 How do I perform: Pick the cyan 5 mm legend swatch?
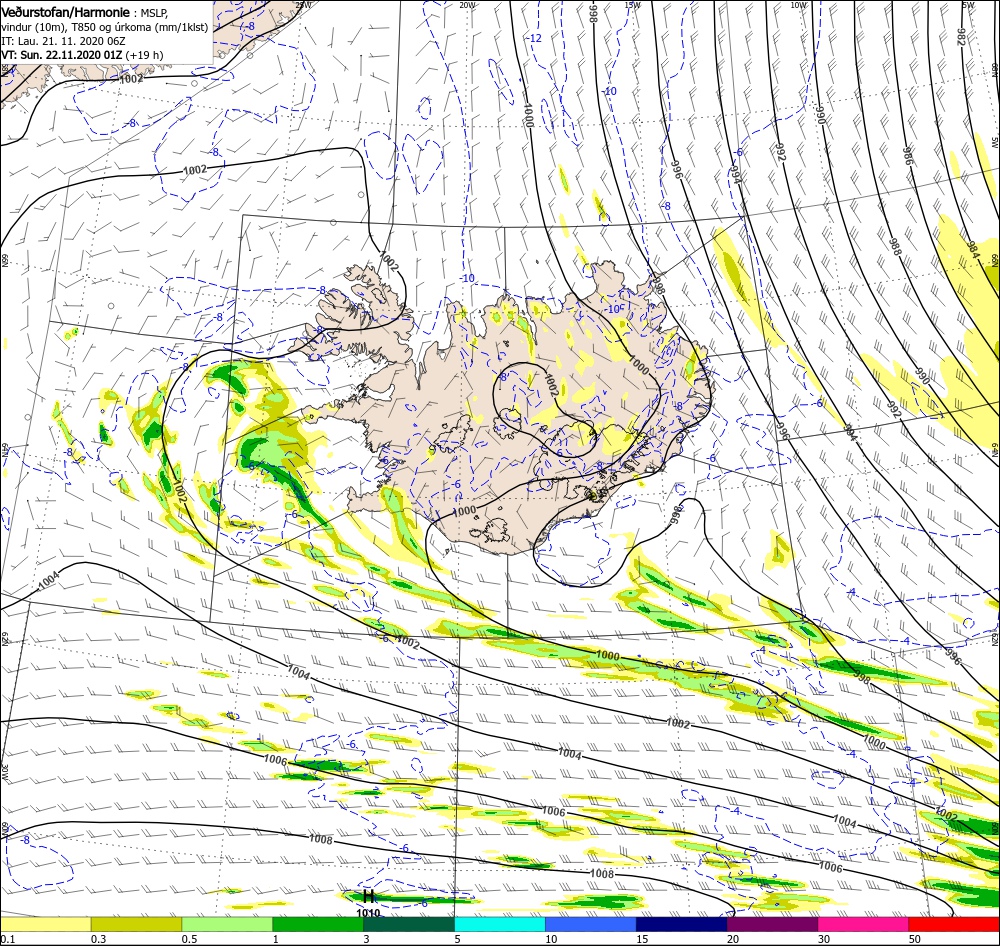(500, 924)
